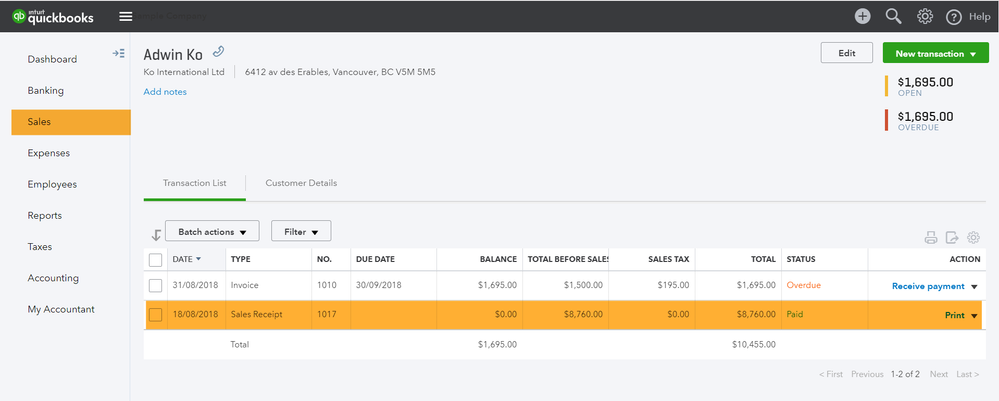
Task: Click the First pagination link
Action: click(831, 374)
